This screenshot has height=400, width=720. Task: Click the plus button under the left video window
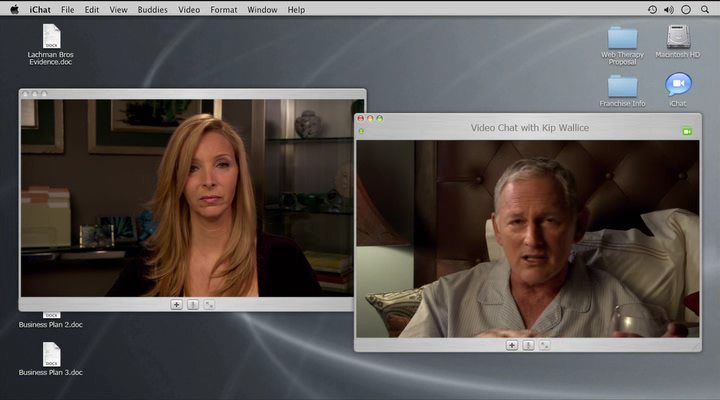[176, 304]
